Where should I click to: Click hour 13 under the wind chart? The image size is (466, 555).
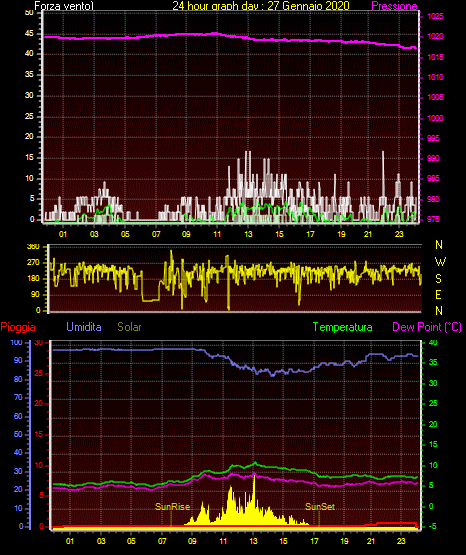(248, 234)
